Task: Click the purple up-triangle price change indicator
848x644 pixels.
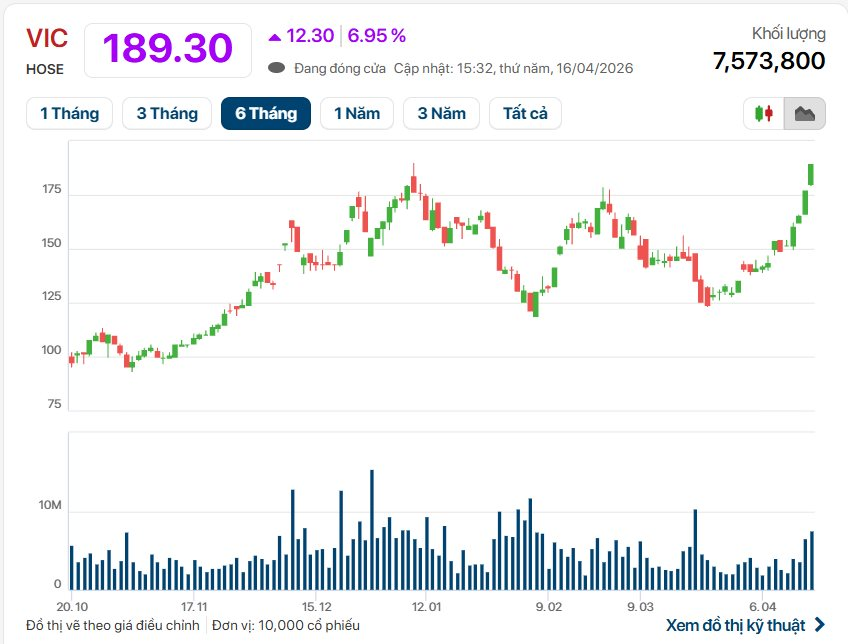Action: tap(275, 37)
